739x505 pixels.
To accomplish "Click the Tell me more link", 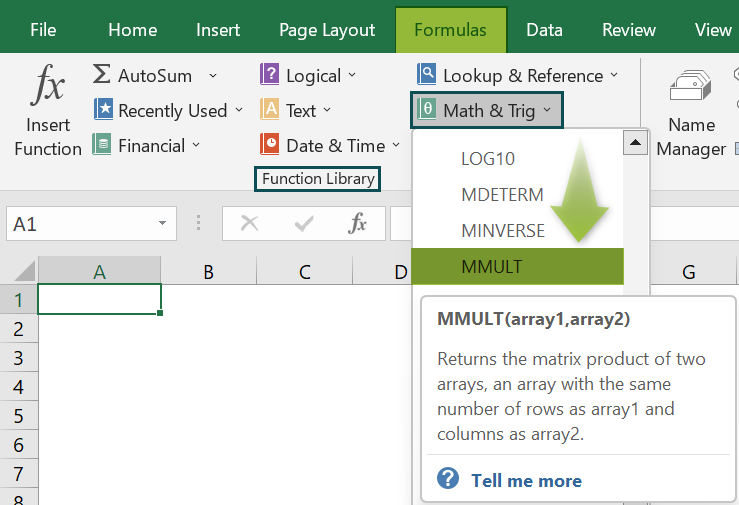I will [x=526, y=481].
